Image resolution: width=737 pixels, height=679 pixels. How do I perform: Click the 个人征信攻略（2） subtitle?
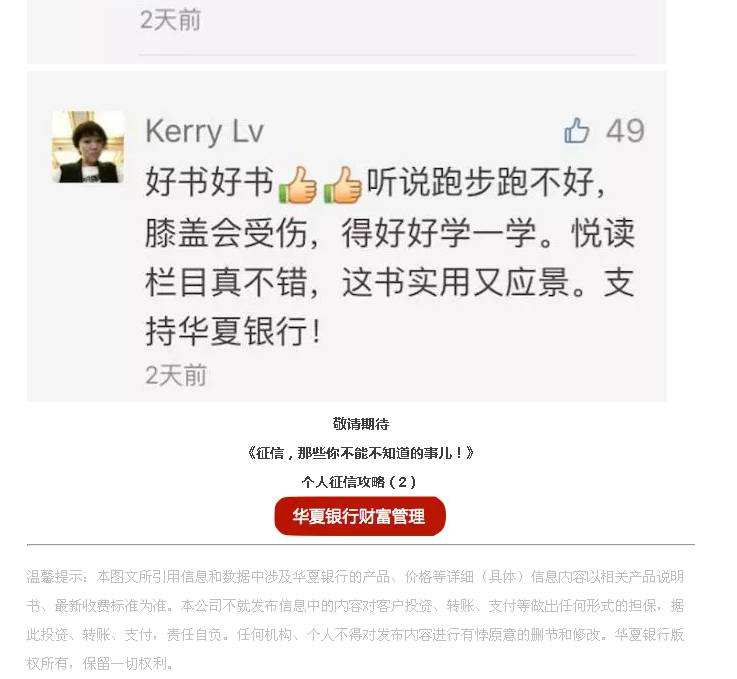point(360,482)
